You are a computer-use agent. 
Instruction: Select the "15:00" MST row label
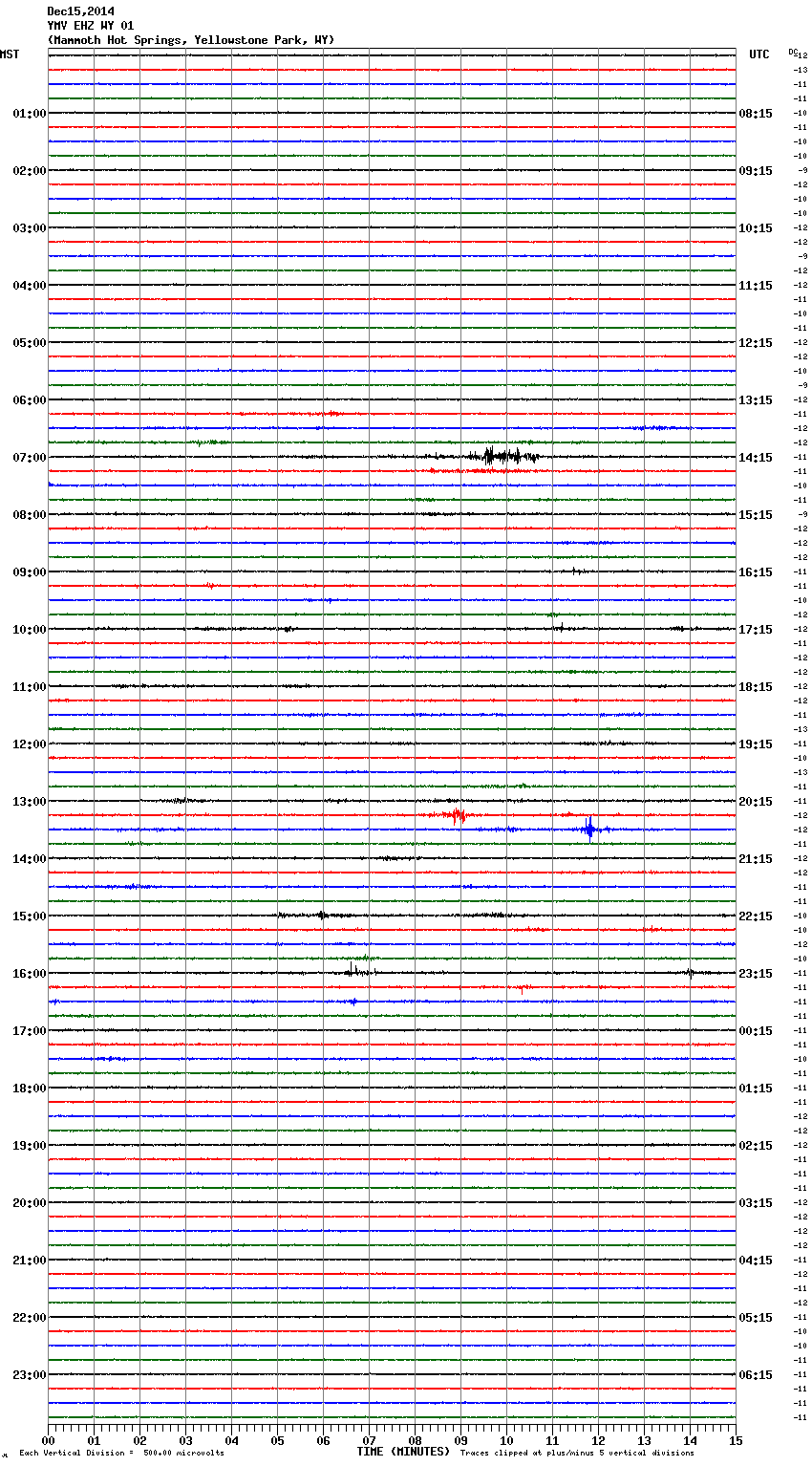click(x=30, y=916)
